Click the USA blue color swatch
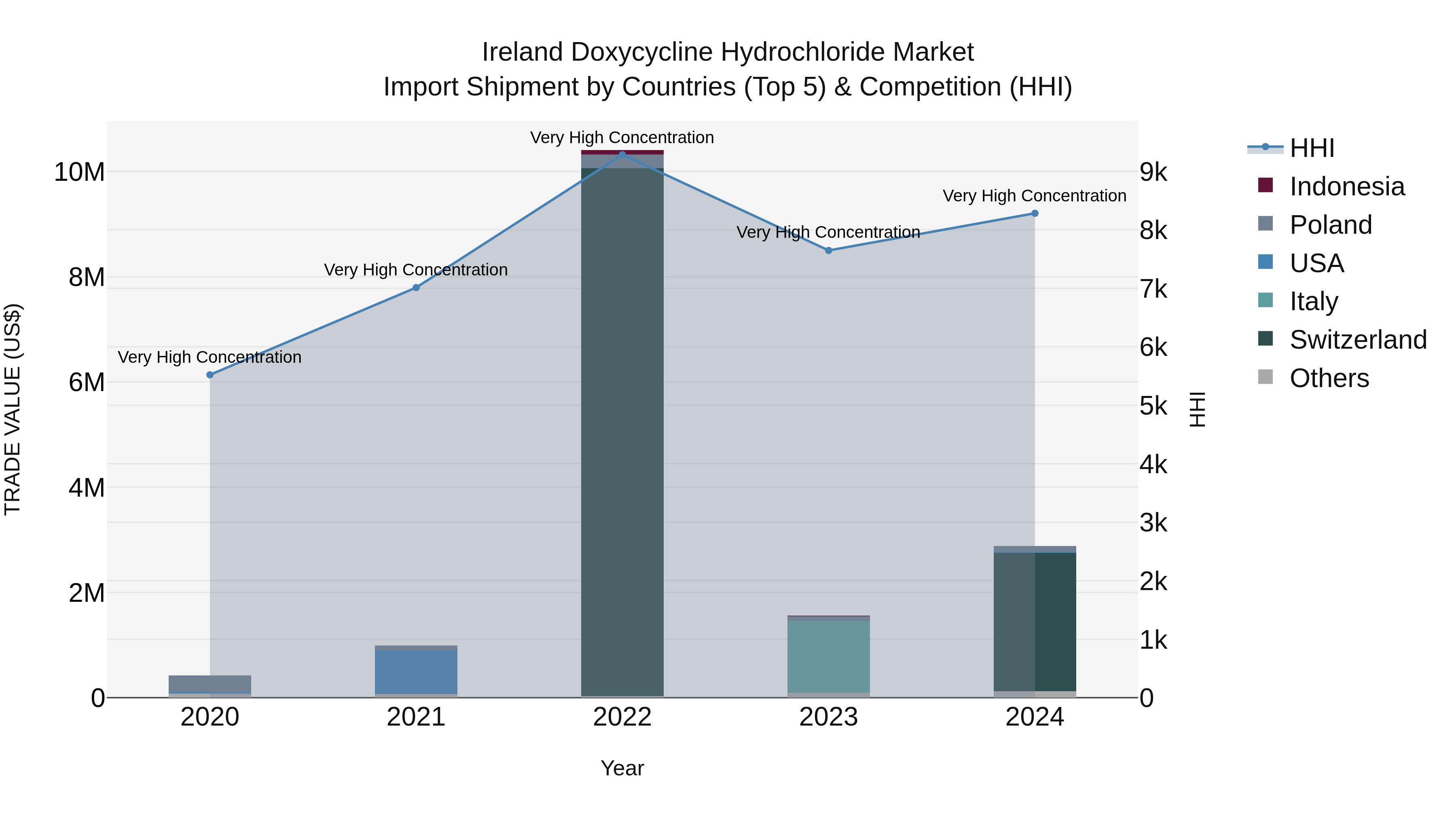This screenshot has width=1456, height=819. pos(1266,262)
